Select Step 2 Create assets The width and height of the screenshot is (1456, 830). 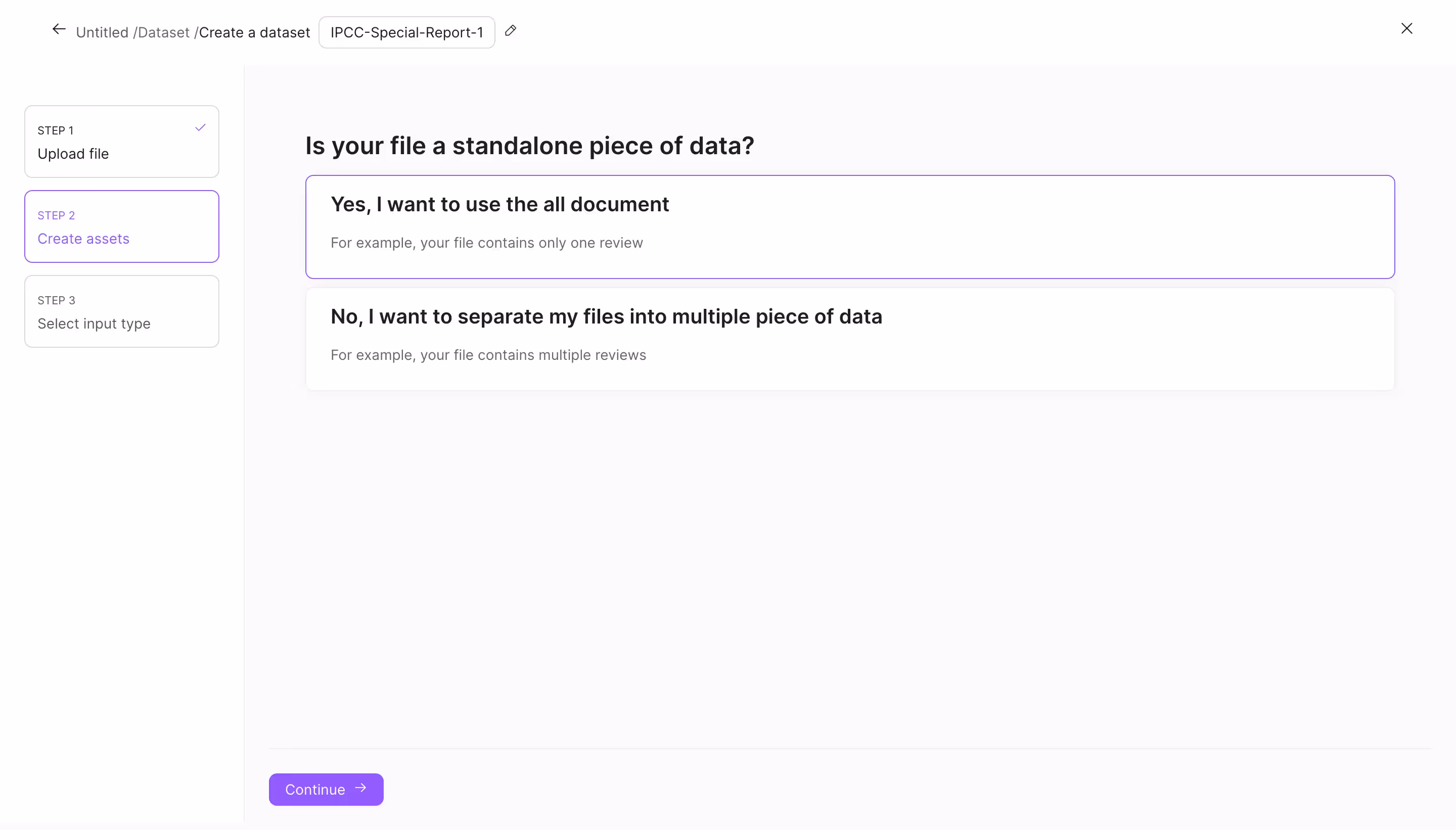click(x=121, y=226)
